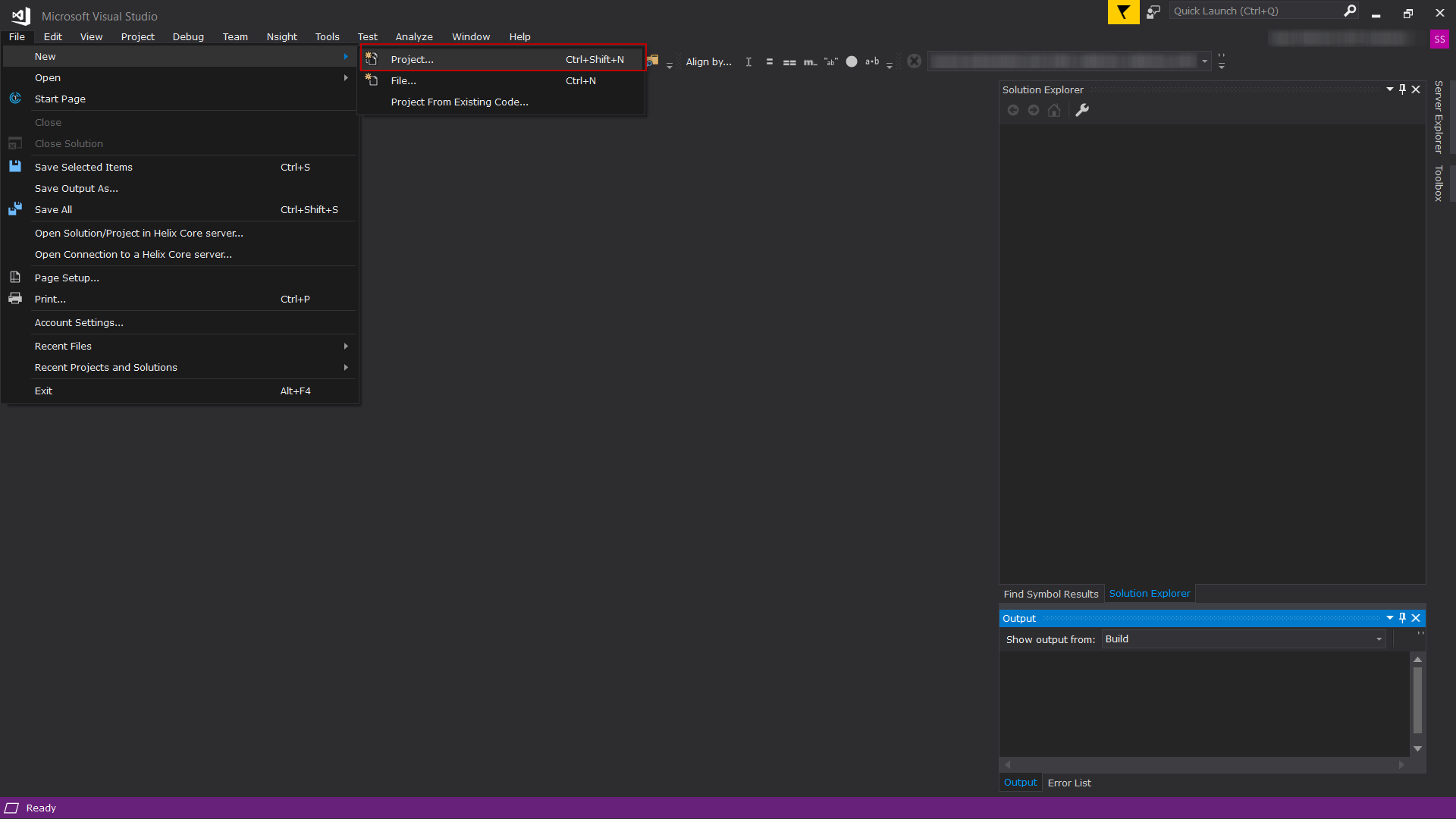Open Solution Explorer window position dropdown arrow
The image size is (1456, 819).
[x=1389, y=89]
